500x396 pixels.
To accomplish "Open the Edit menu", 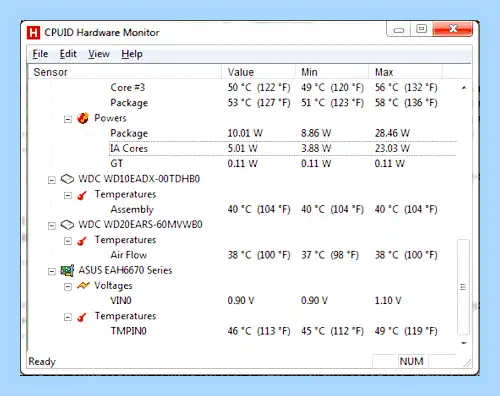I will click(68, 54).
